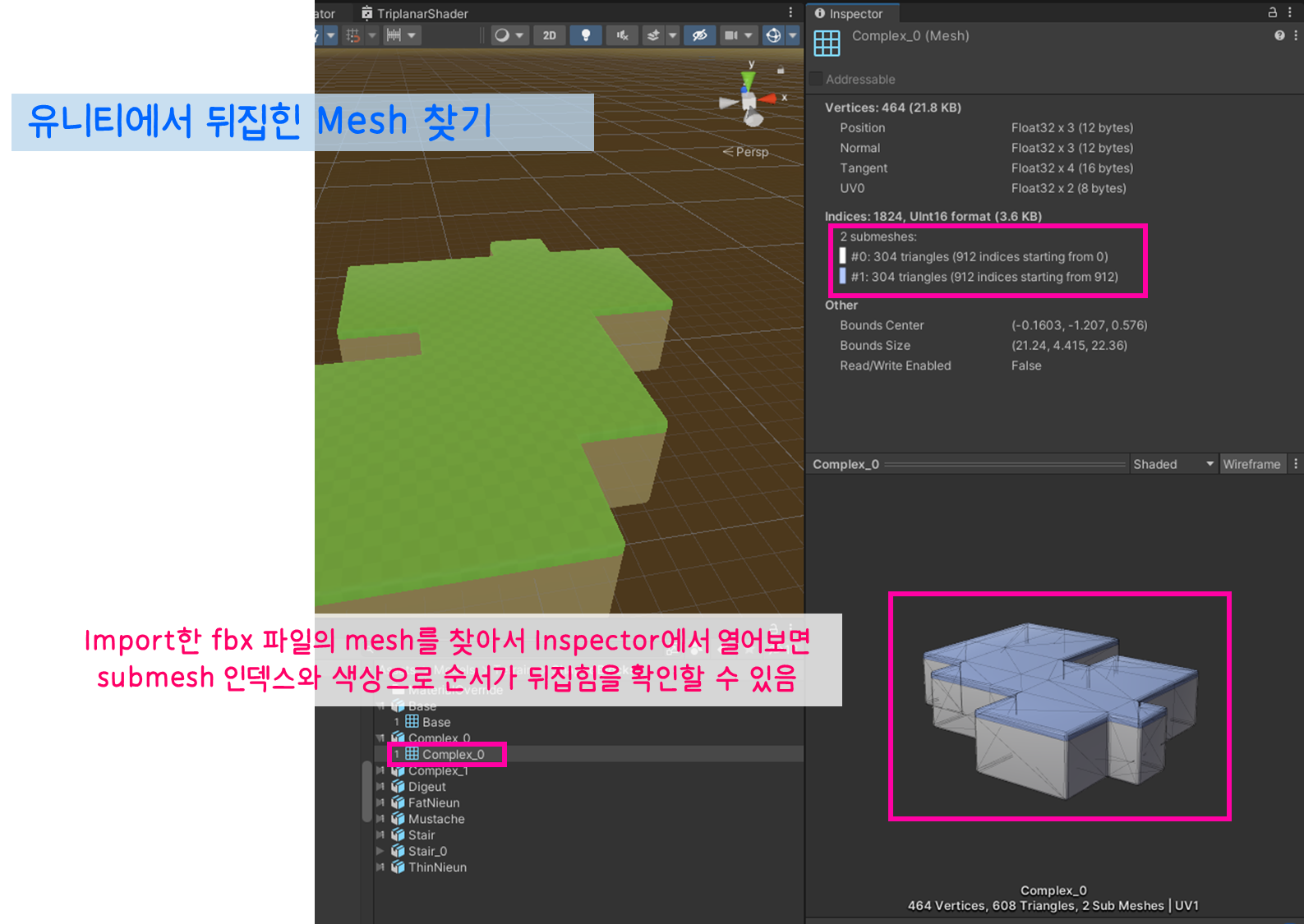The height and width of the screenshot is (924, 1304).
Task: Click the green Y axis gizmo cone
Action: point(748,80)
